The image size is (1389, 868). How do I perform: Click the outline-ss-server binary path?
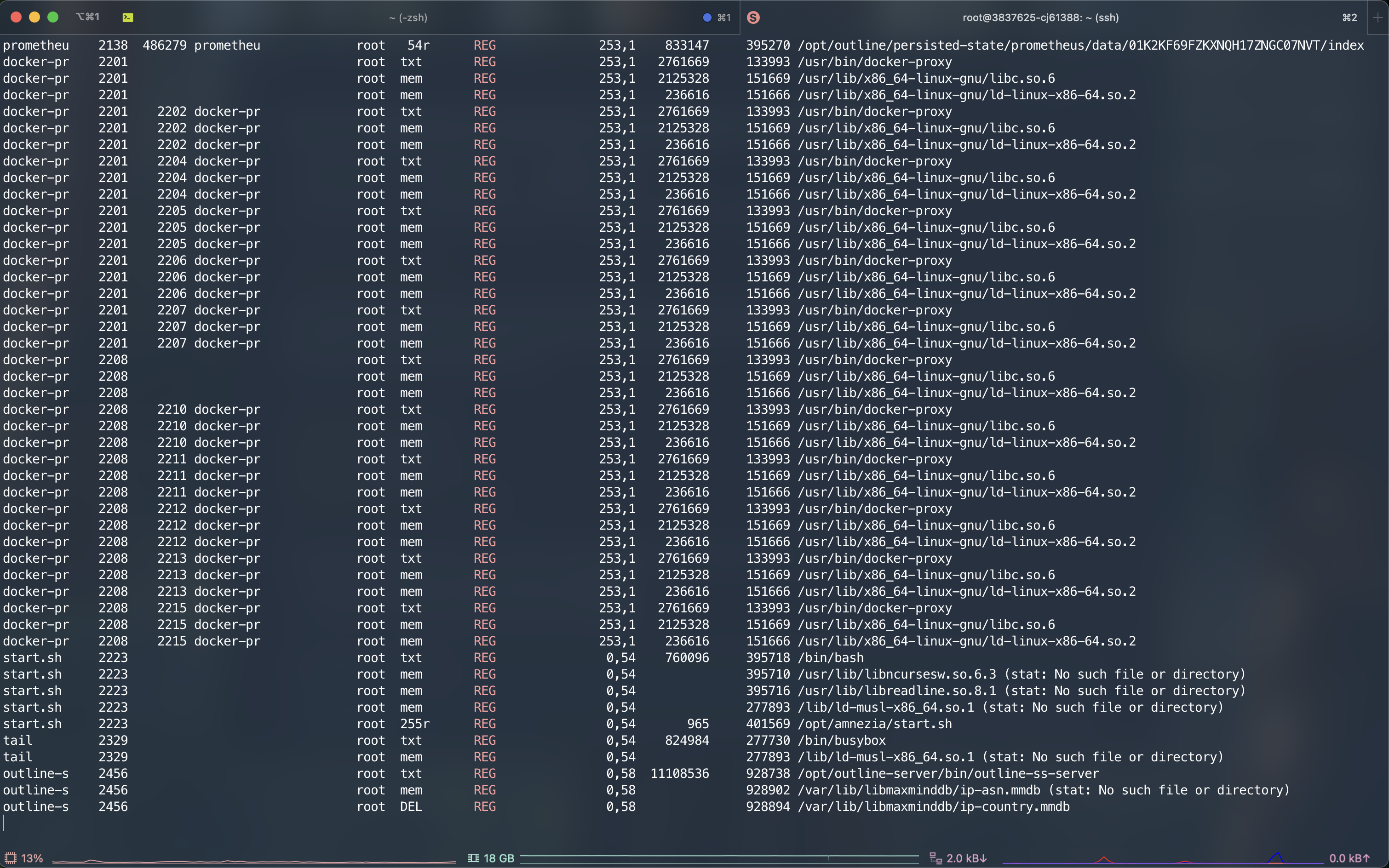coord(948,774)
